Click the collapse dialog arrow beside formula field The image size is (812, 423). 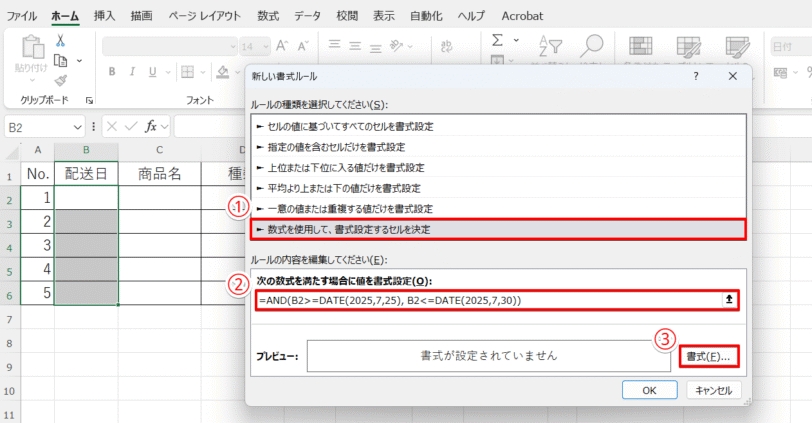[729, 300]
